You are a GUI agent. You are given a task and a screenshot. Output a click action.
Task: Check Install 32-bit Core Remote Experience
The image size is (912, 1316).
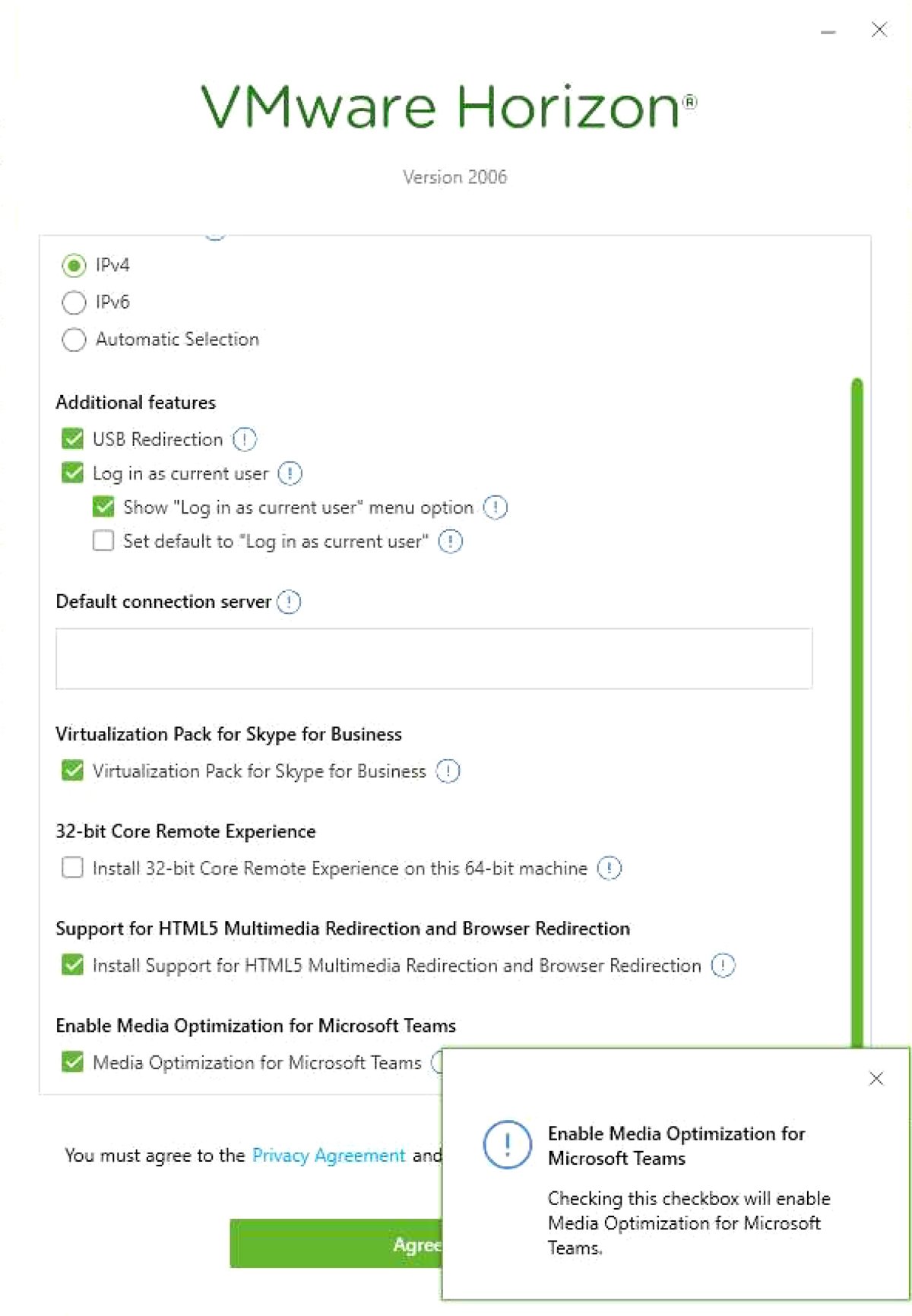(72, 867)
